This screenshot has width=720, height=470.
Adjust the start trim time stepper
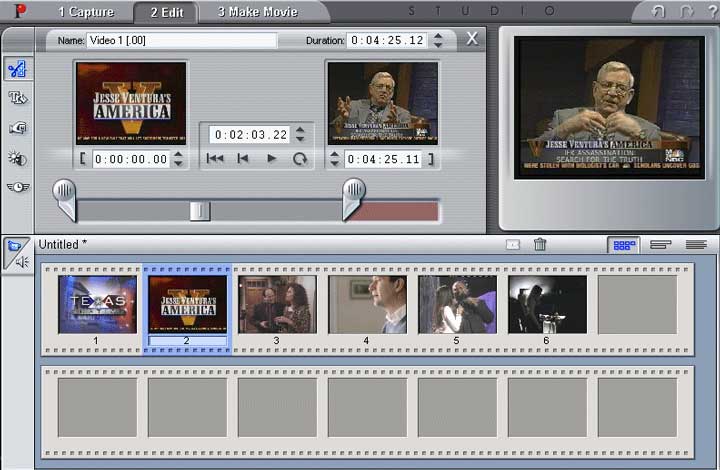coord(178,159)
